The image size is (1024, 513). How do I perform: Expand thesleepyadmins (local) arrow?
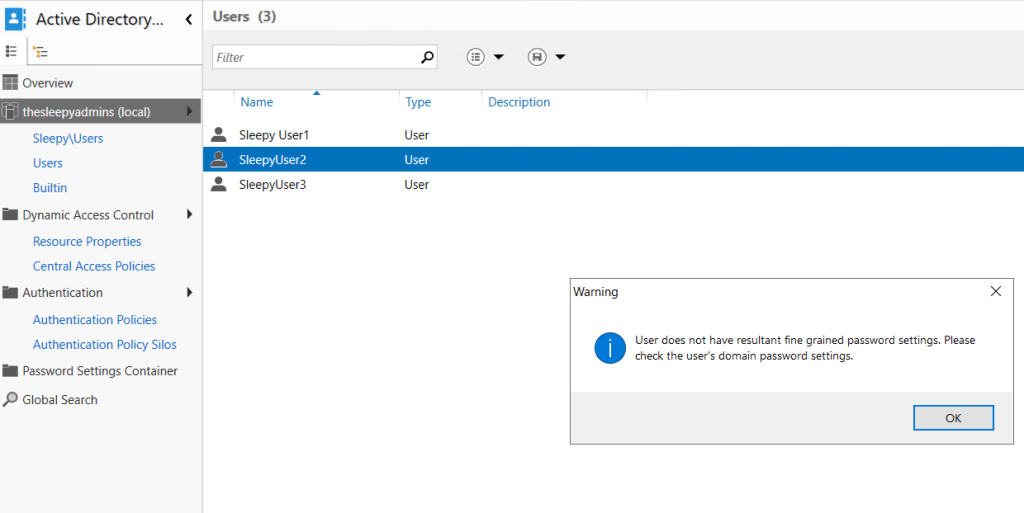tap(189, 112)
